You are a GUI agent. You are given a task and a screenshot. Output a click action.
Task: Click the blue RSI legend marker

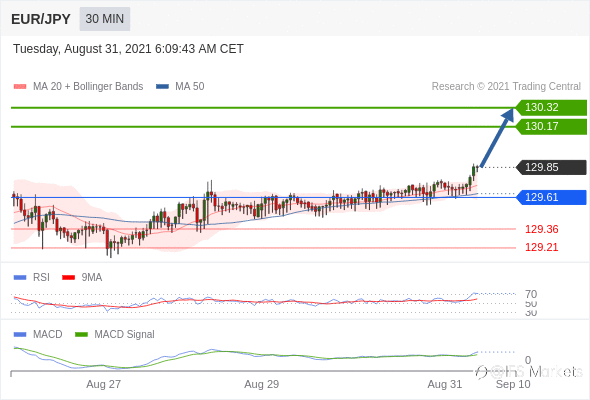coord(20,278)
